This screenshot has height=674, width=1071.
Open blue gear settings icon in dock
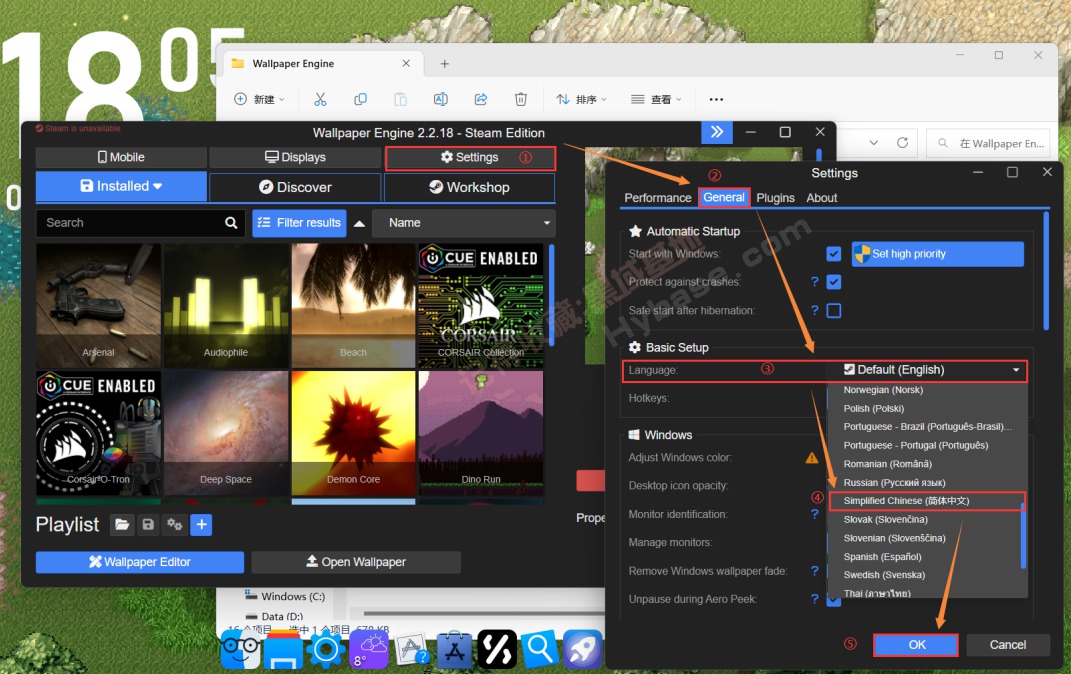pos(326,649)
